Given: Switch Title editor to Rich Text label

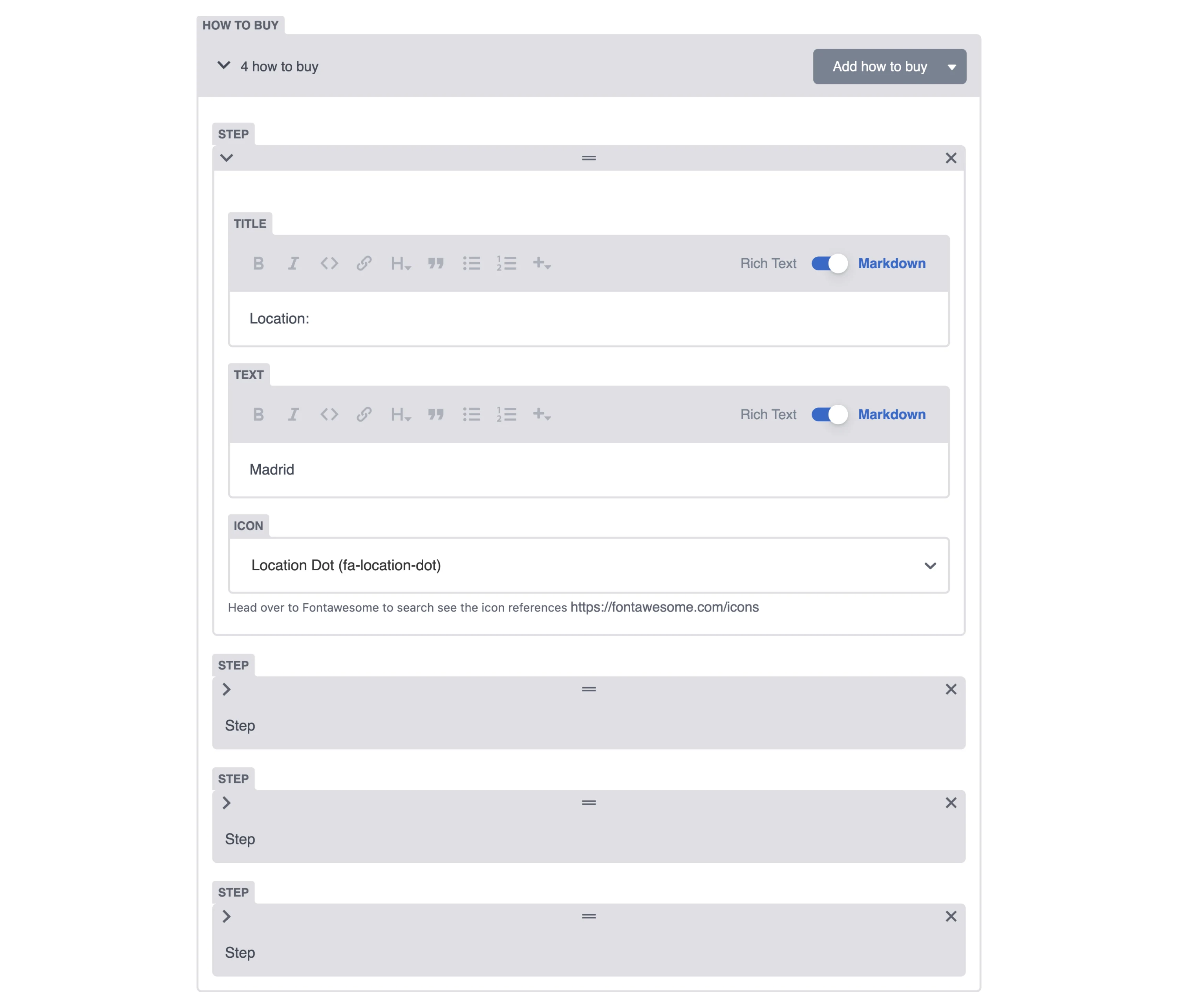Looking at the screenshot, I should [x=768, y=263].
